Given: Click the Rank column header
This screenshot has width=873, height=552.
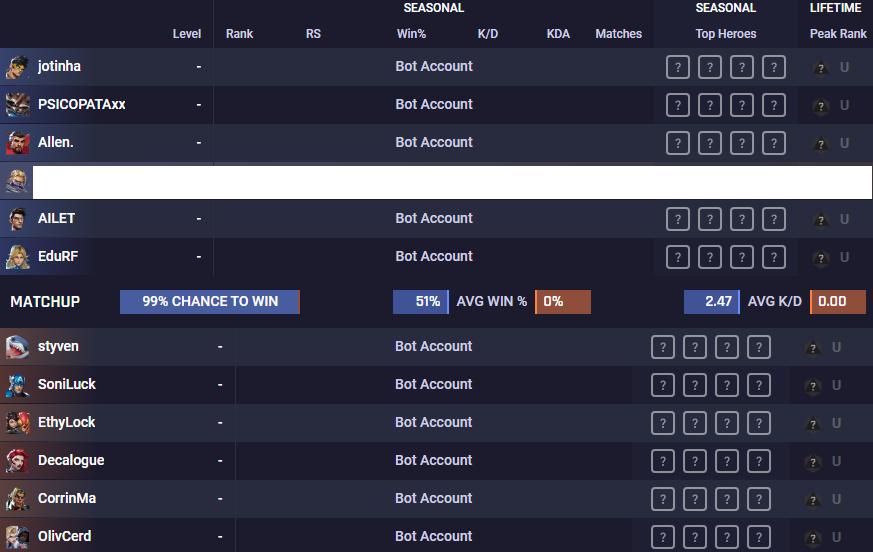Looking at the screenshot, I should point(239,34).
